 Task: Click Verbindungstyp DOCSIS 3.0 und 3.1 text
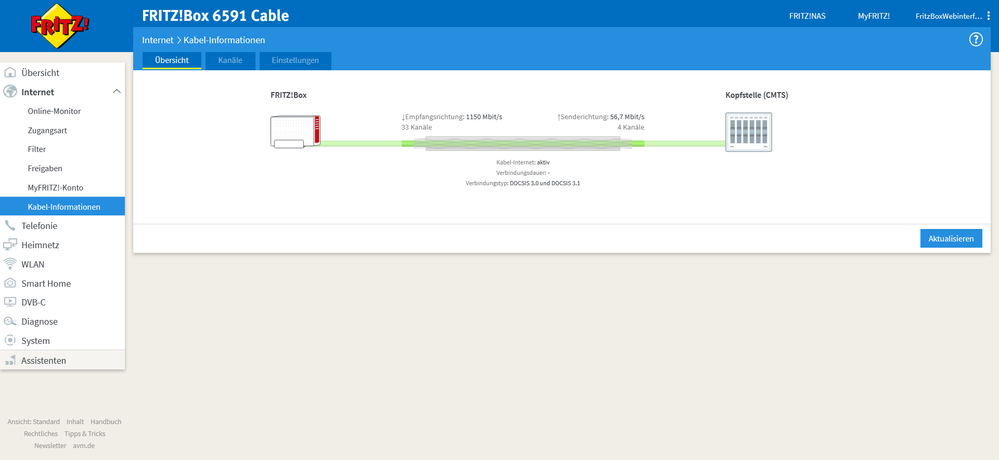tap(523, 183)
